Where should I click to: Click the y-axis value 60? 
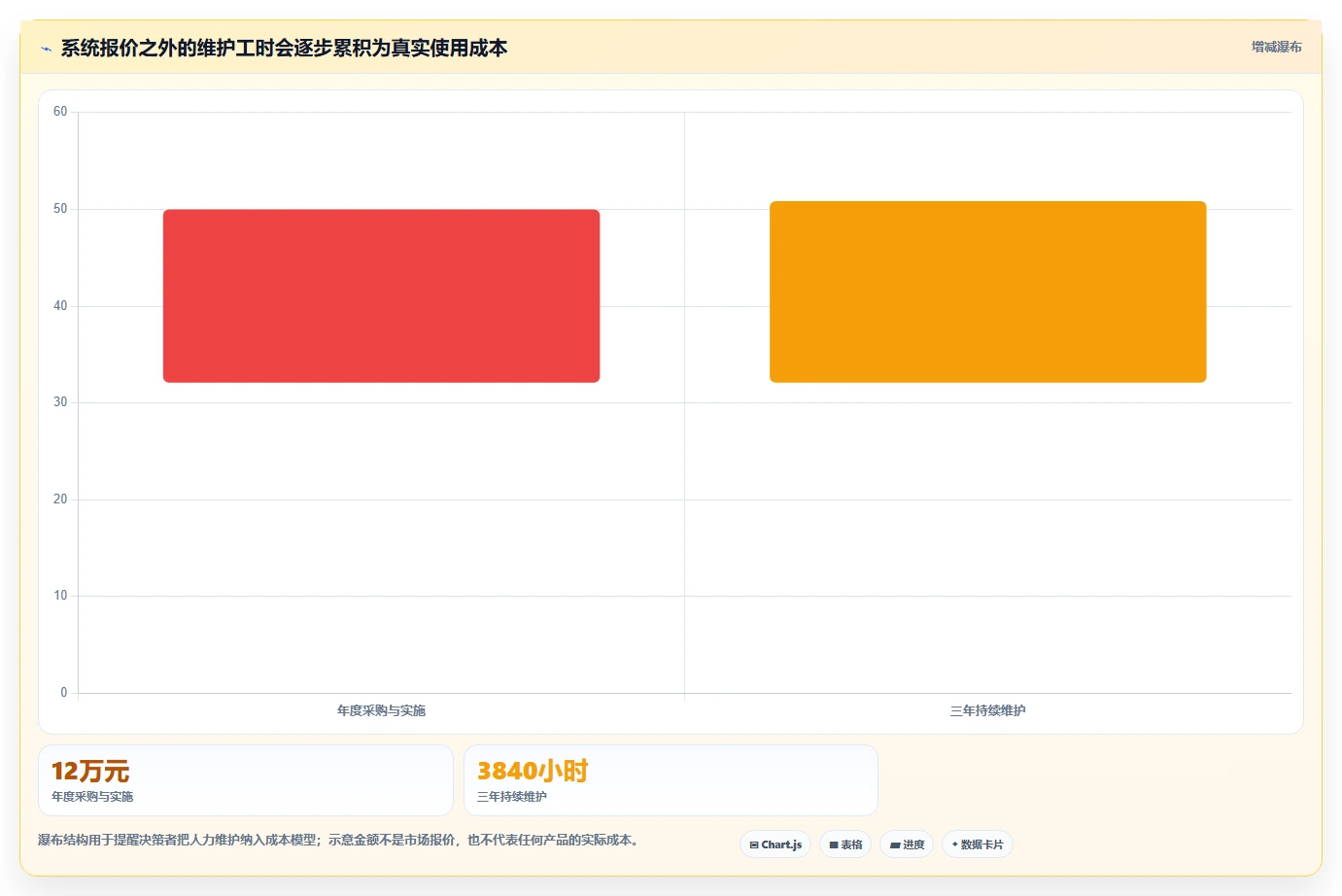click(x=60, y=112)
